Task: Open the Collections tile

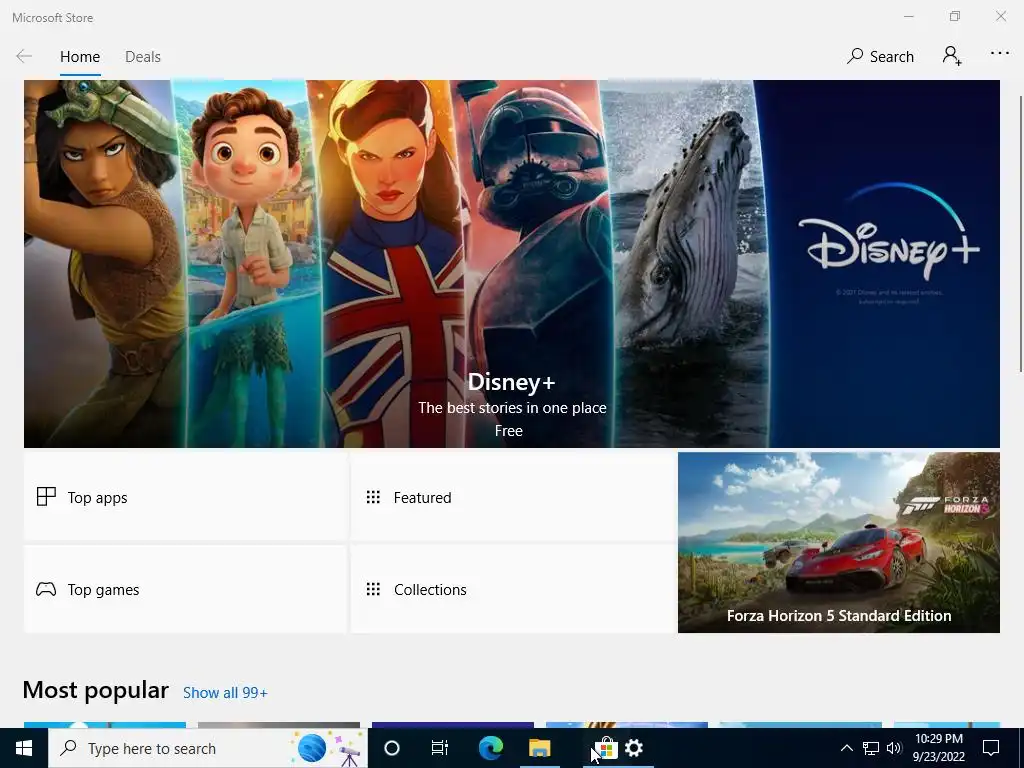Action: [513, 589]
